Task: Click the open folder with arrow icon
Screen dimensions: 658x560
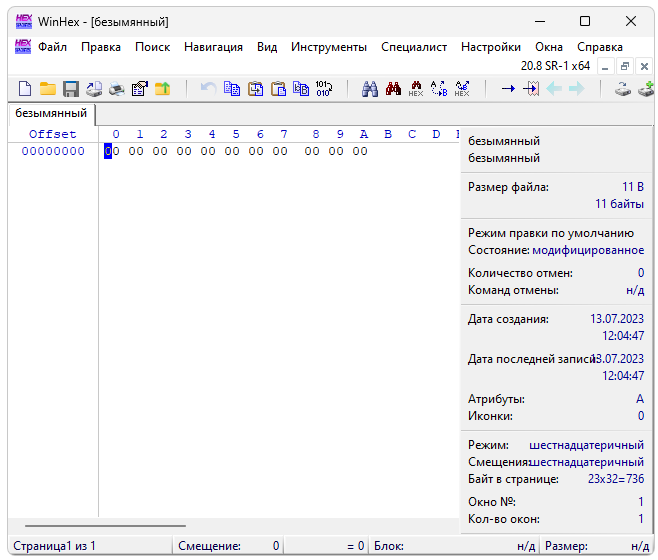Action: [x=162, y=89]
